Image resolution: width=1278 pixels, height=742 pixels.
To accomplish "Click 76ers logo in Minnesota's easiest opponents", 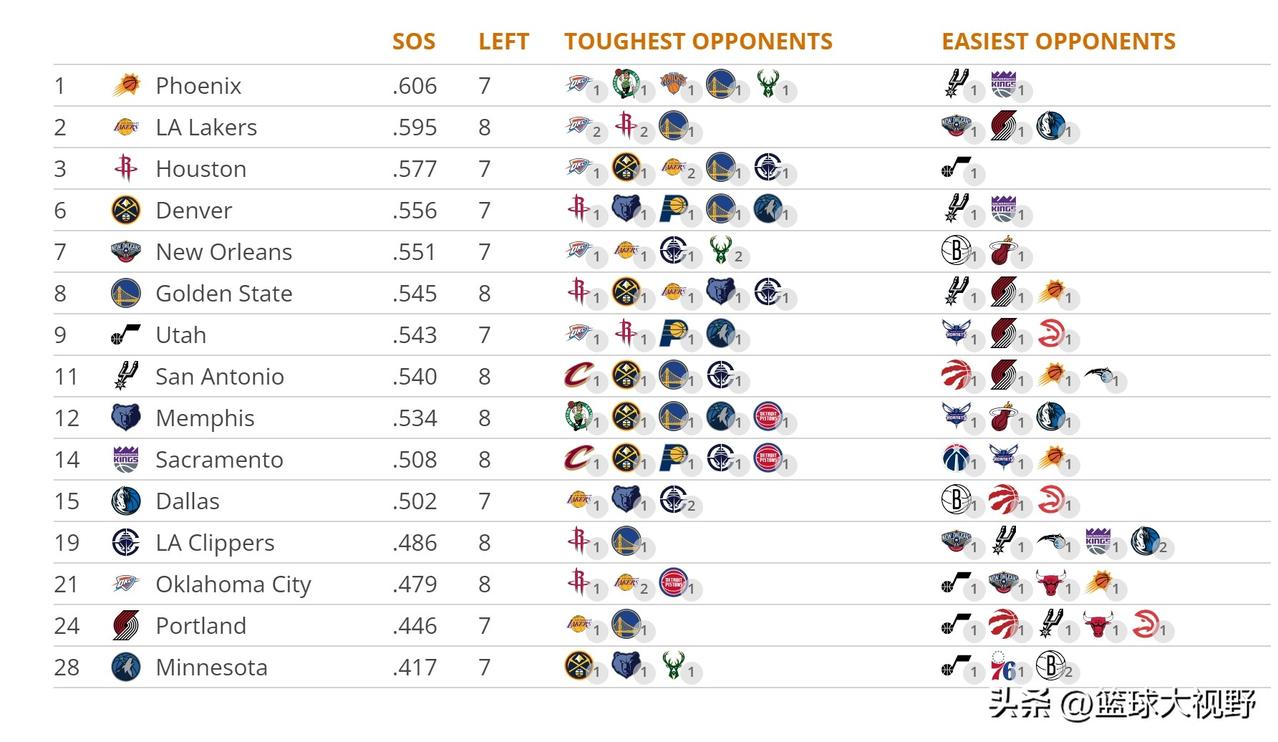I will [x=1002, y=666].
